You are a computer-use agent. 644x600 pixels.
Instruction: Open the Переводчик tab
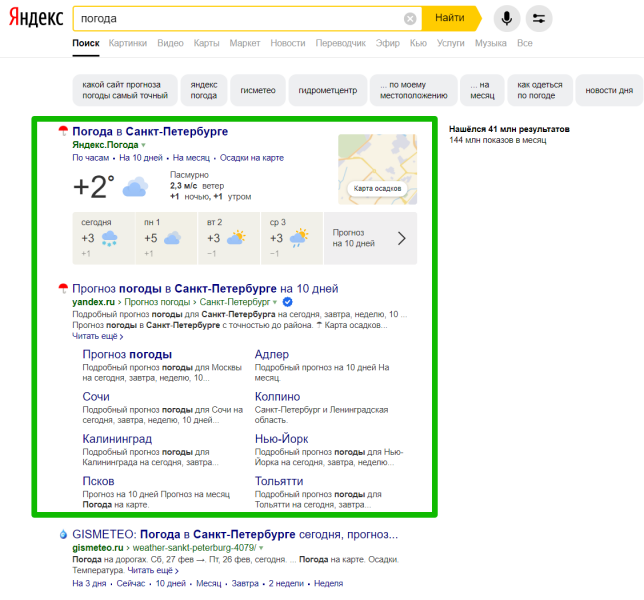click(x=340, y=43)
